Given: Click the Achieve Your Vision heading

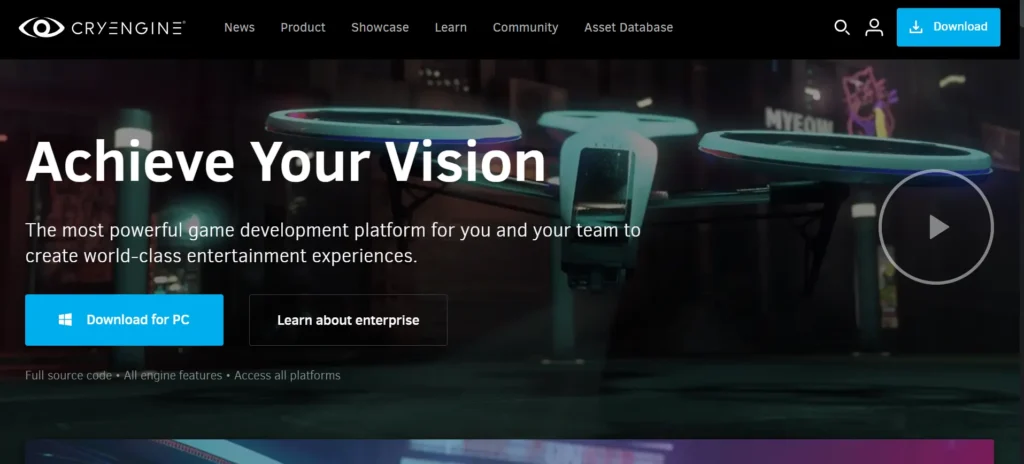Looking at the screenshot, I should [x=286, y=161].
